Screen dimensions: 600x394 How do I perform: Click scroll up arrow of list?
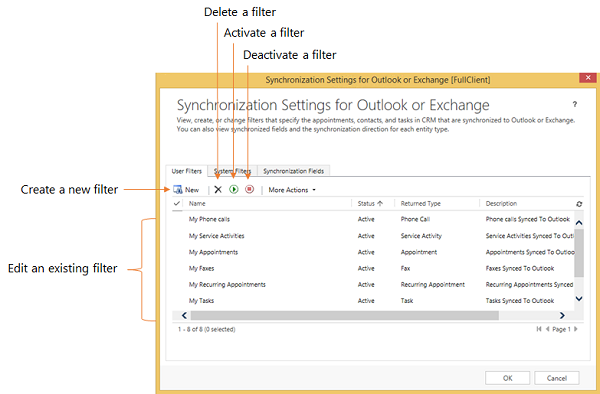click(x=579, y=223)
